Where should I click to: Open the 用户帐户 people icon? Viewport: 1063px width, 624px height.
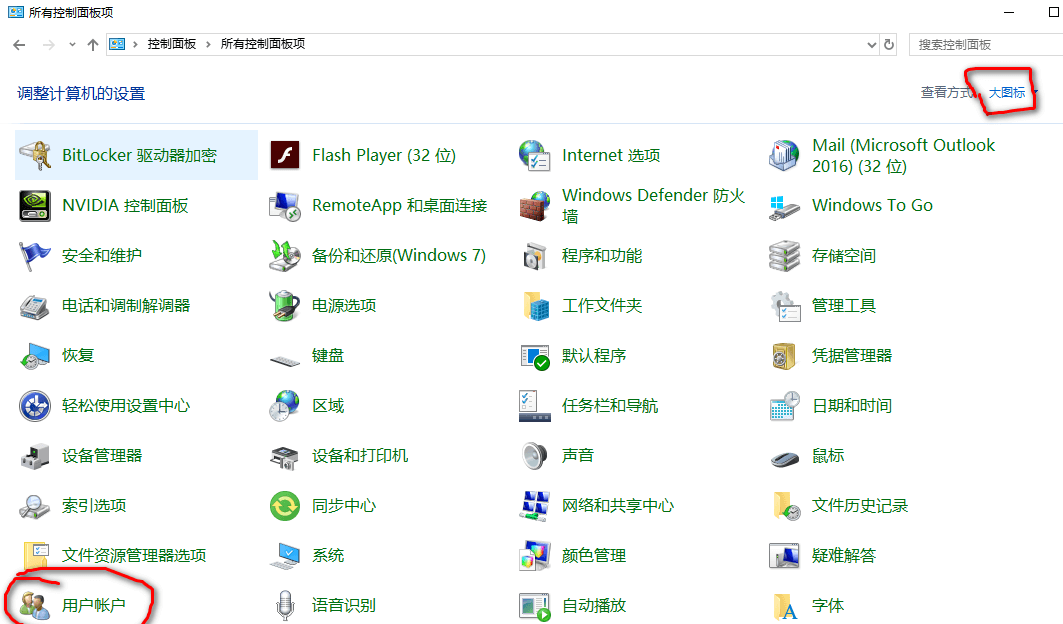[x=35, y=606]
